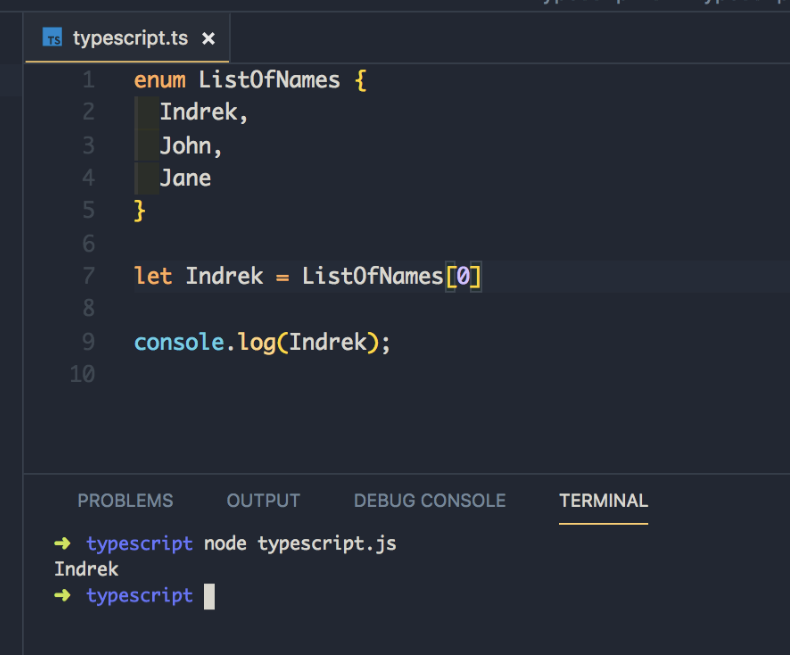Place cursor on the enum keyword
This screenshot has width=790, height=656.
click(160, 80)
